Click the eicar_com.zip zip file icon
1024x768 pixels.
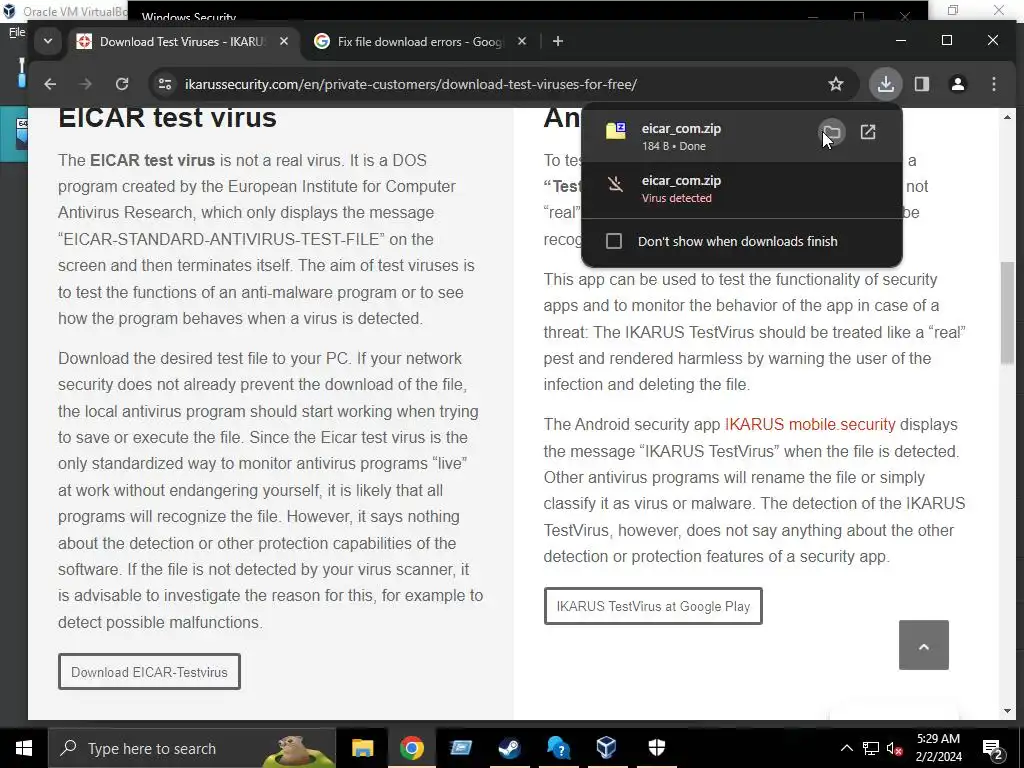click(x=615, y=131)
